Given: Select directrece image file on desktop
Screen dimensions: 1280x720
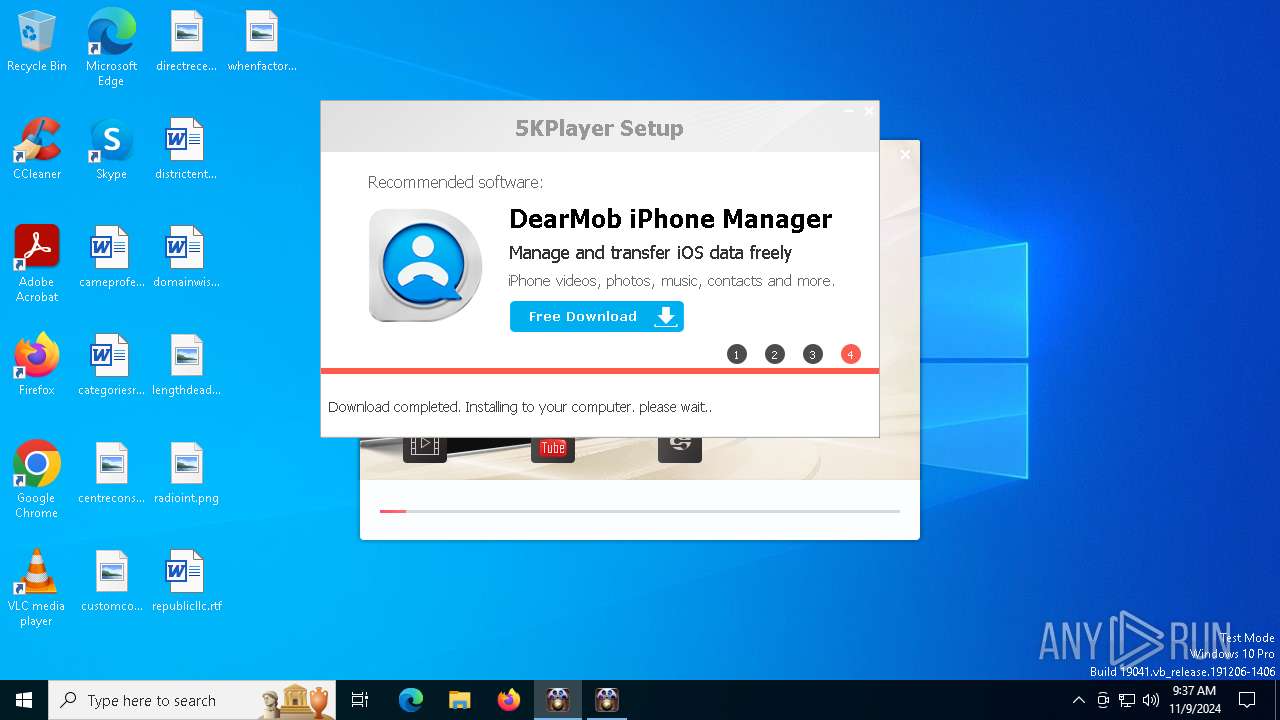Looking at the screenshot, I should point(186,41).
